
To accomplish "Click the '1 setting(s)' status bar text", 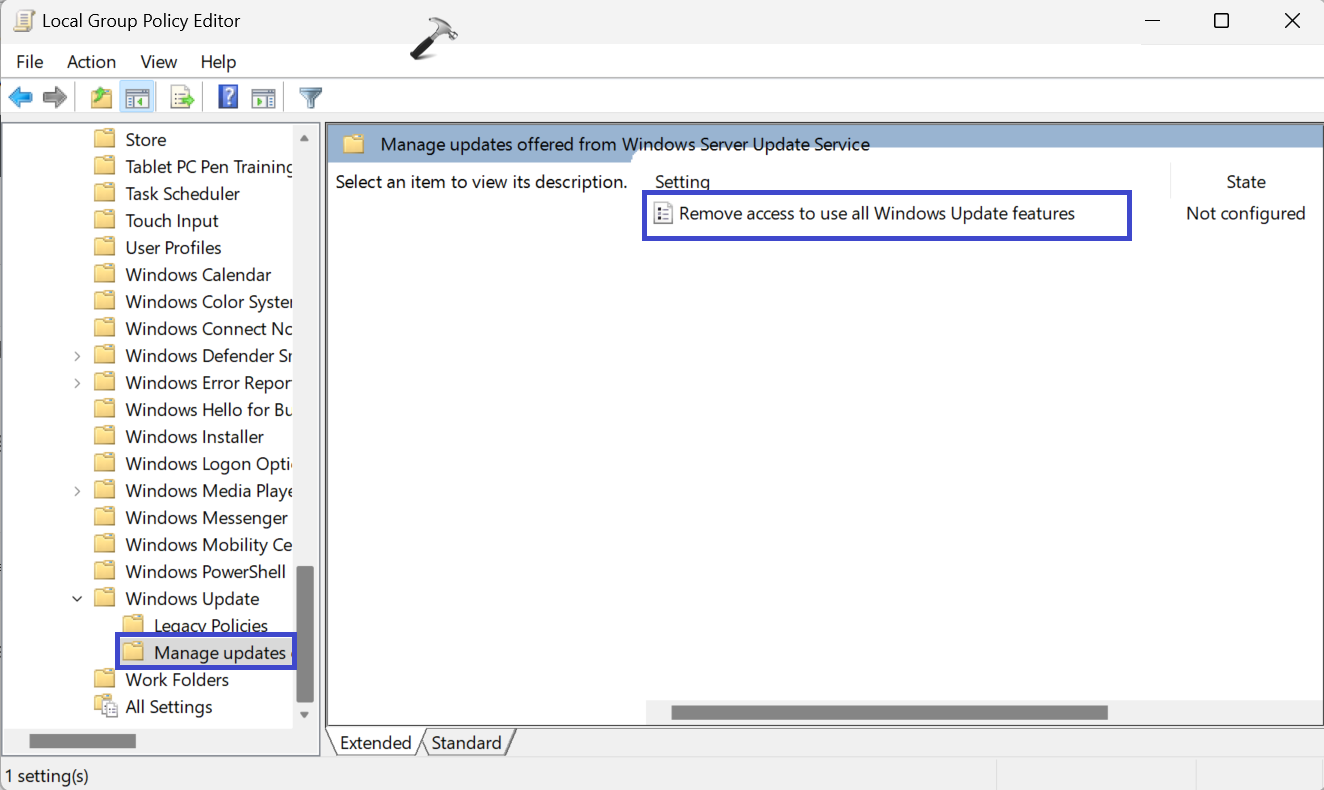I will (x=47, y=775).
